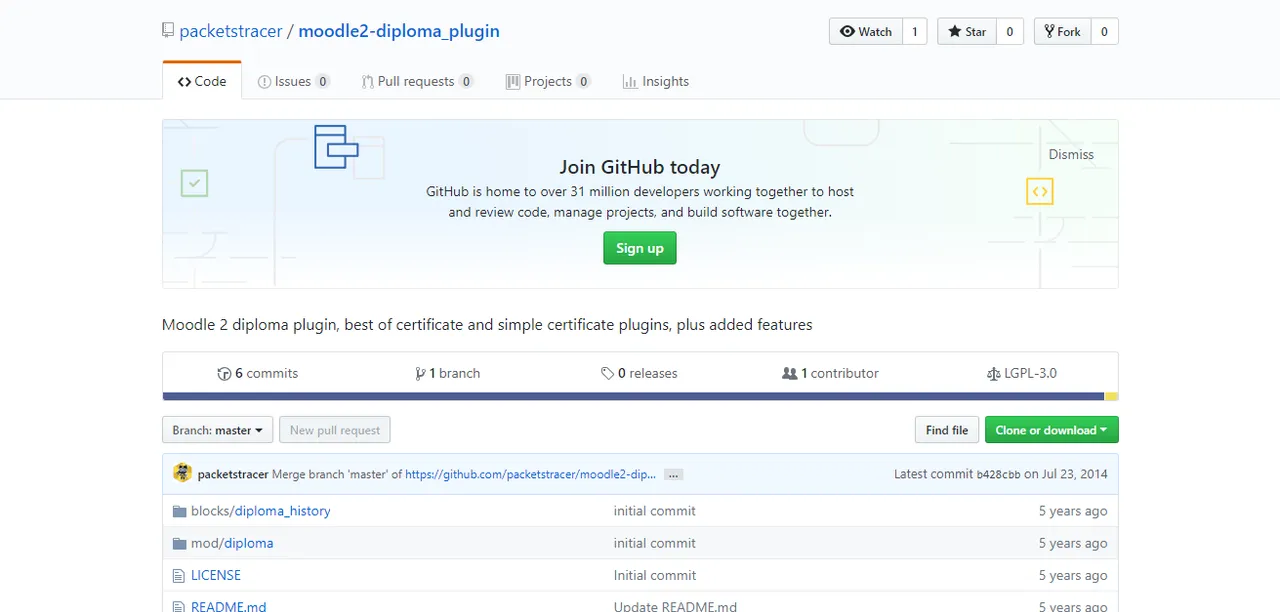Click the mod/diploma folder icon
The width and height of the screenshot is (1280, 612).
(x=180, y=543)
